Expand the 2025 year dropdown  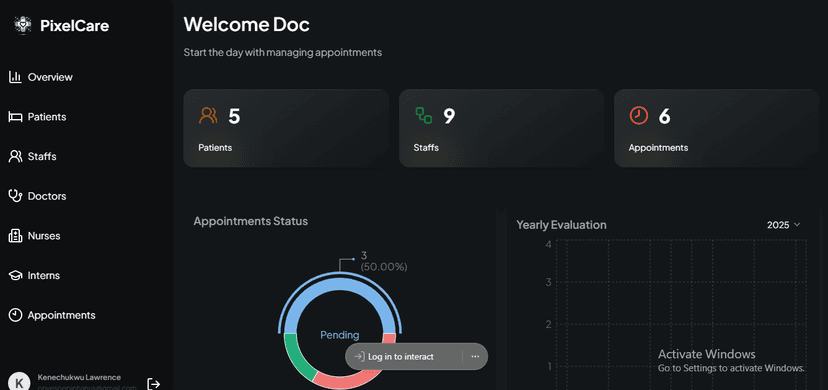point(784,225)
